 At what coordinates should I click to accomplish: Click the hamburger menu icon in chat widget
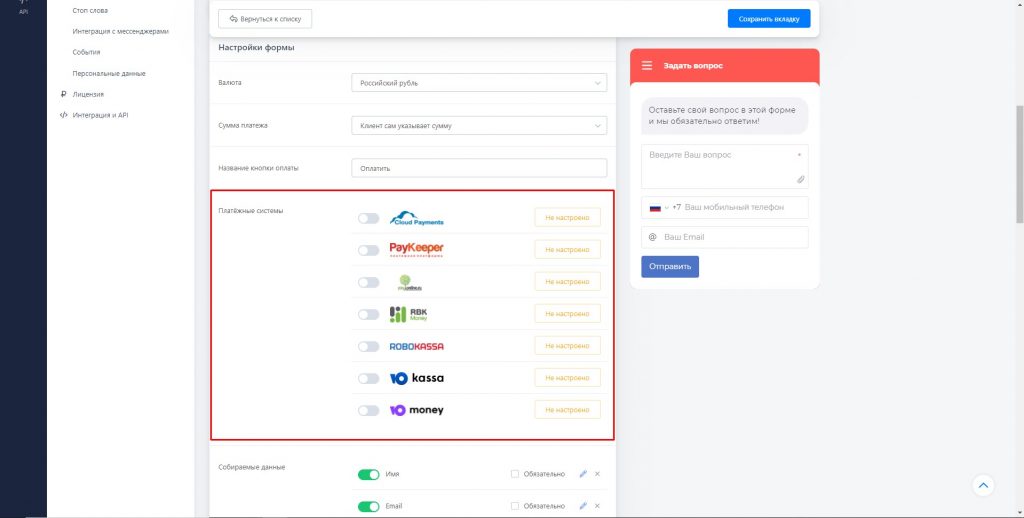pyautogui.click(x=647, y=66)
